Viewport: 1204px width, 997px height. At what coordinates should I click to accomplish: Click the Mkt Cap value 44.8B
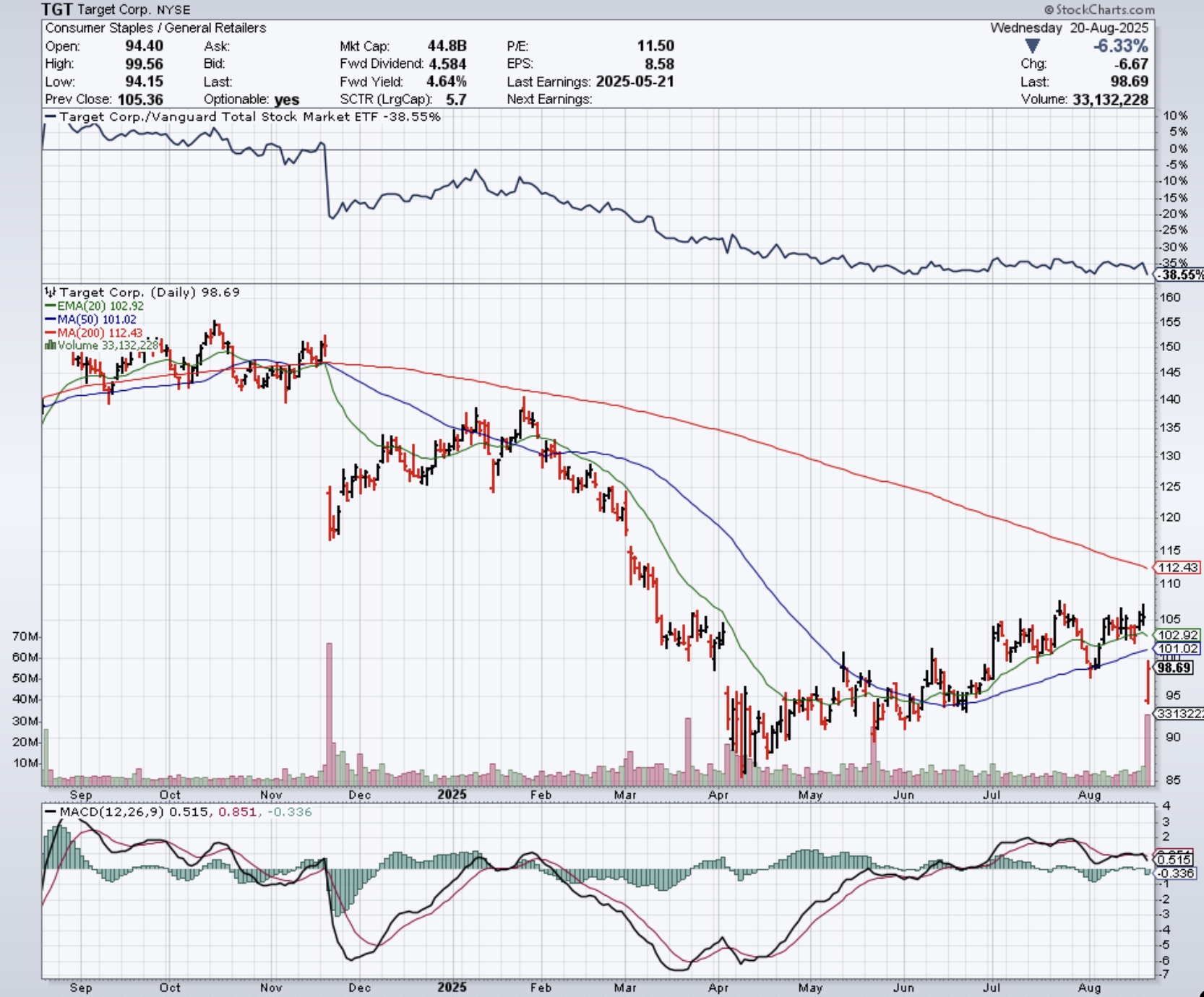click(x=447, y=46)
